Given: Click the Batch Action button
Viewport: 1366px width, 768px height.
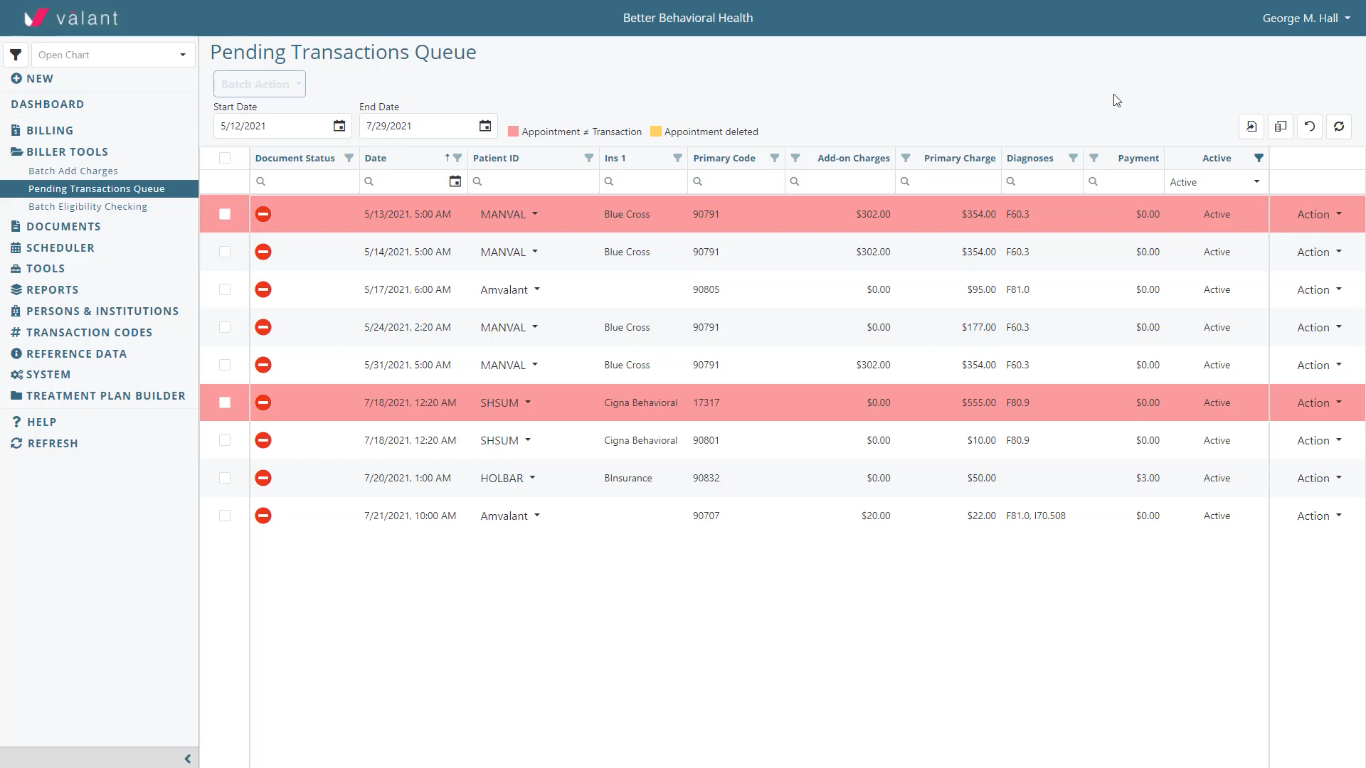Looking at the screenshot, I should [259, 84].
